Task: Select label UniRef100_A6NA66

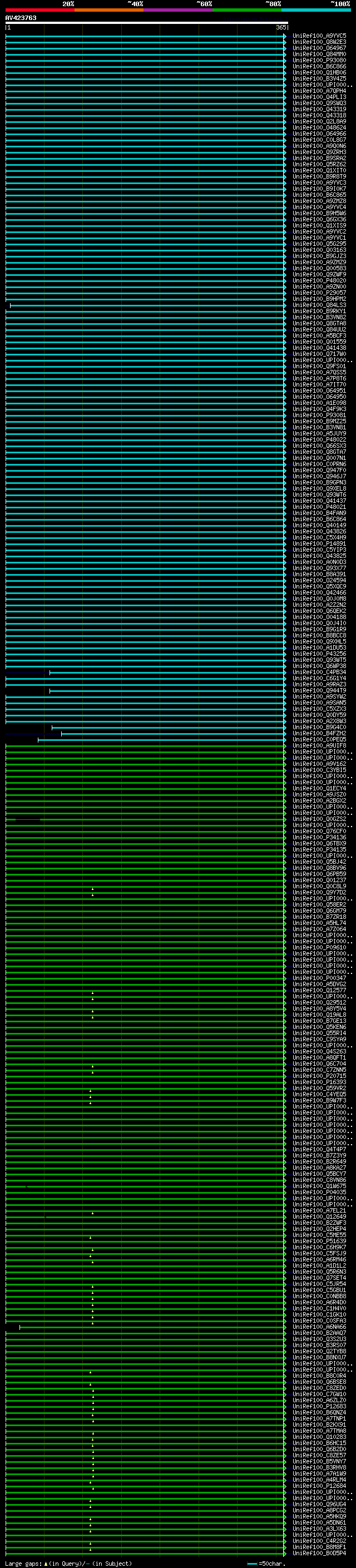Action: pos(319,1327)
